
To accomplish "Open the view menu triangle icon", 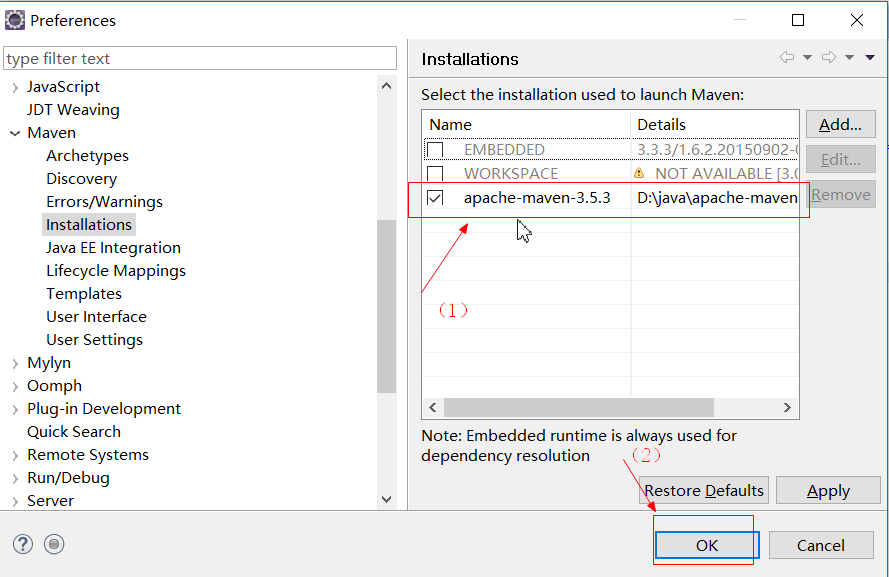I will click(x=870, y=57).
